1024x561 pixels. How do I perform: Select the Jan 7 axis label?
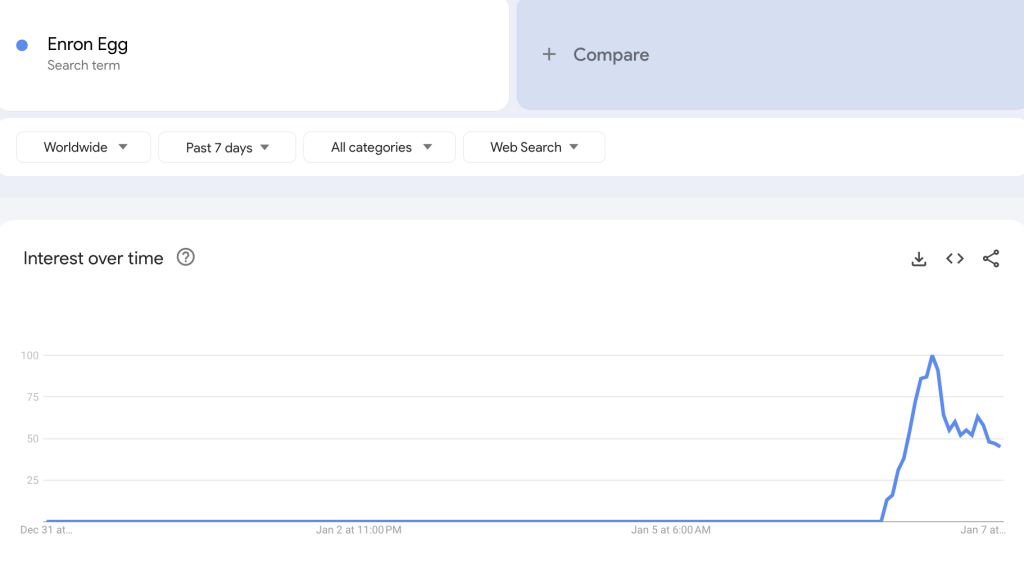coord(982,530)
